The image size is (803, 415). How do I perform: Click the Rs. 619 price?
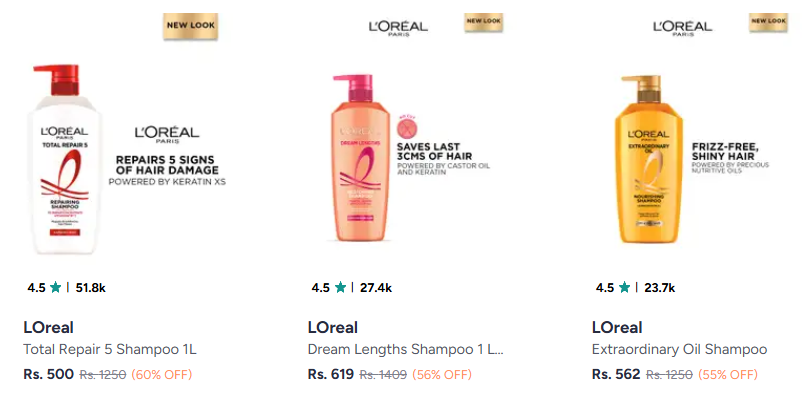coord(332,375)
